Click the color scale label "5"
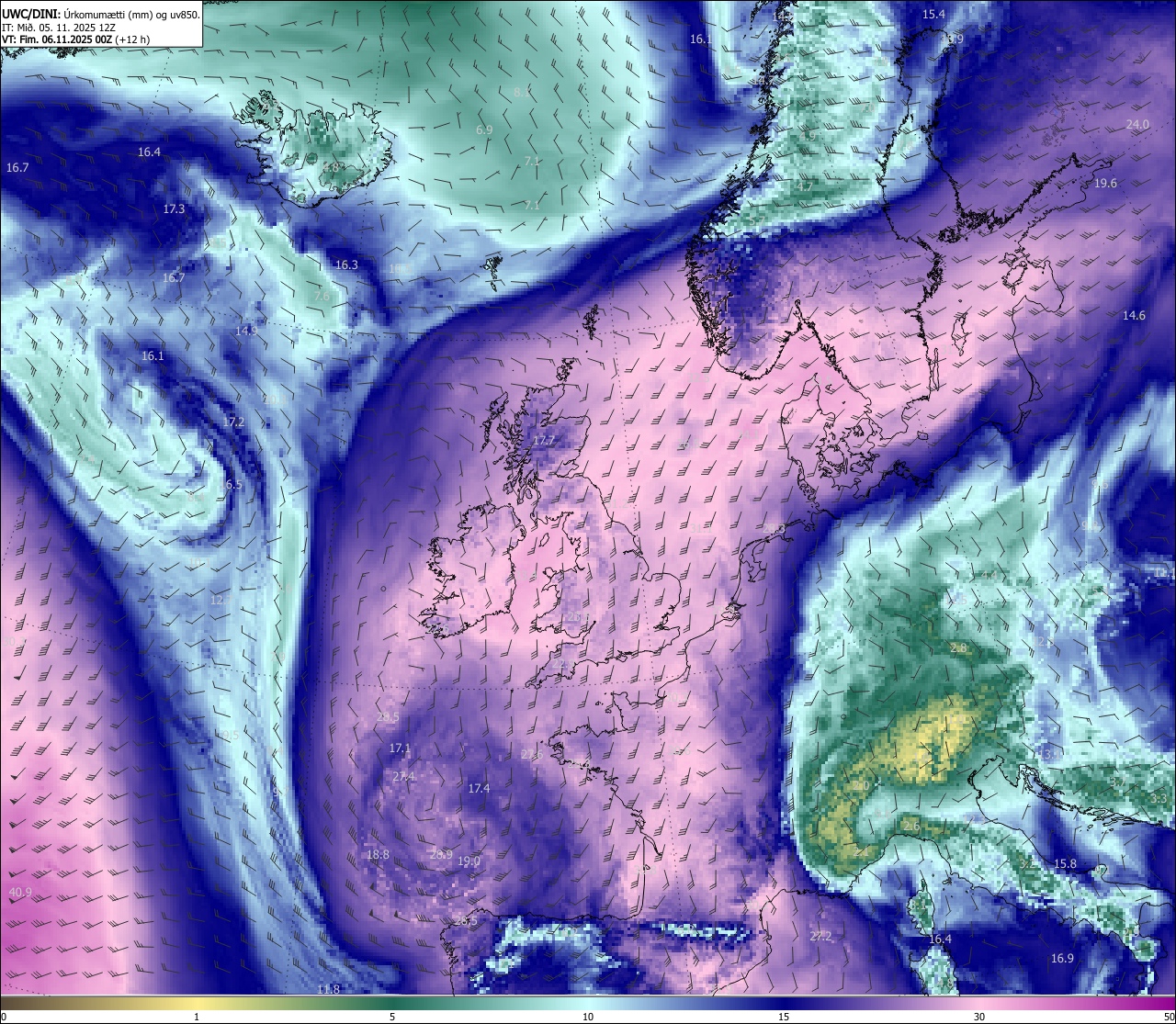This screenshot has width=1176, height=1024. coord(392,1017)
